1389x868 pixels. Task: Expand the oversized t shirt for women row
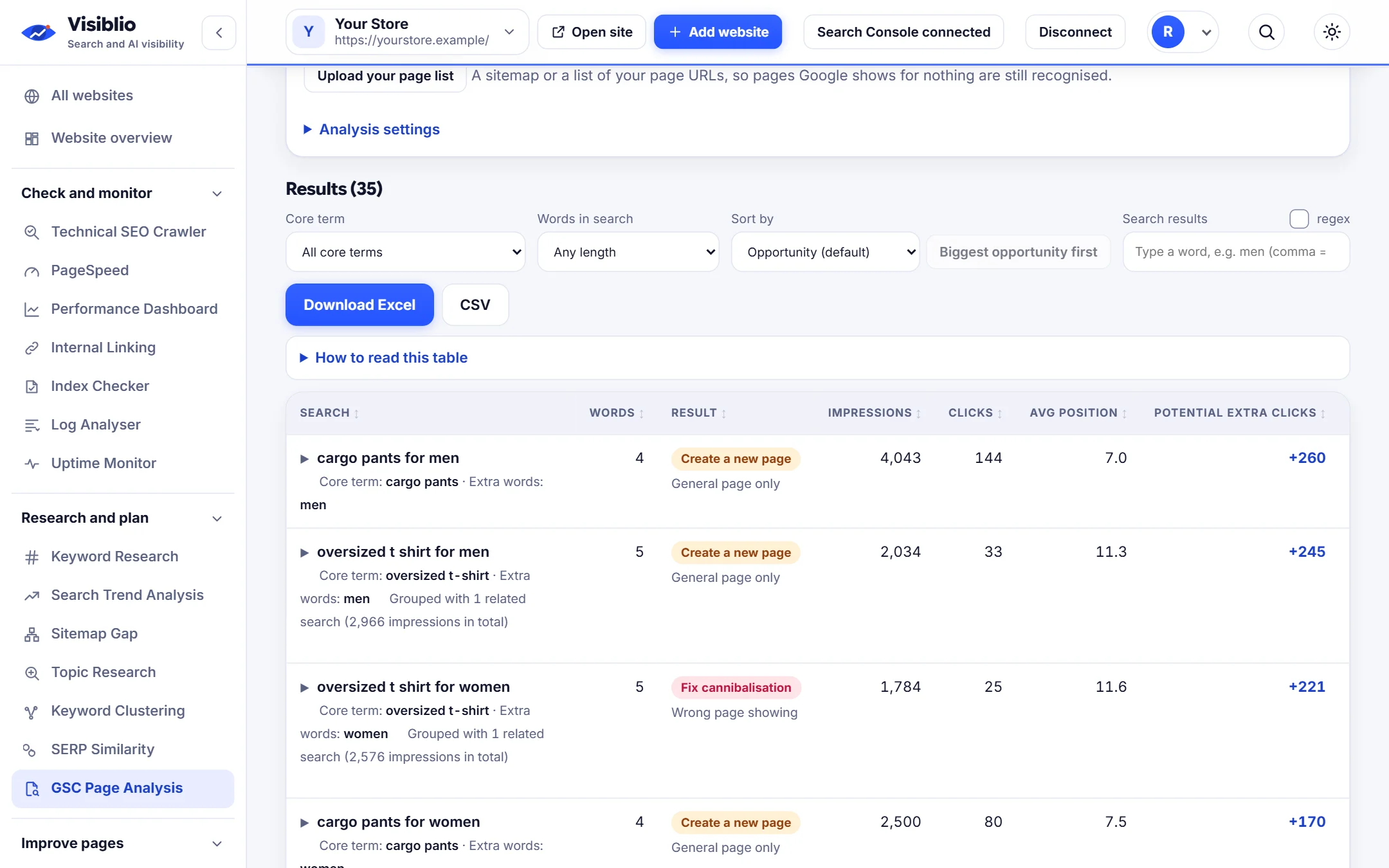point(304,687)
